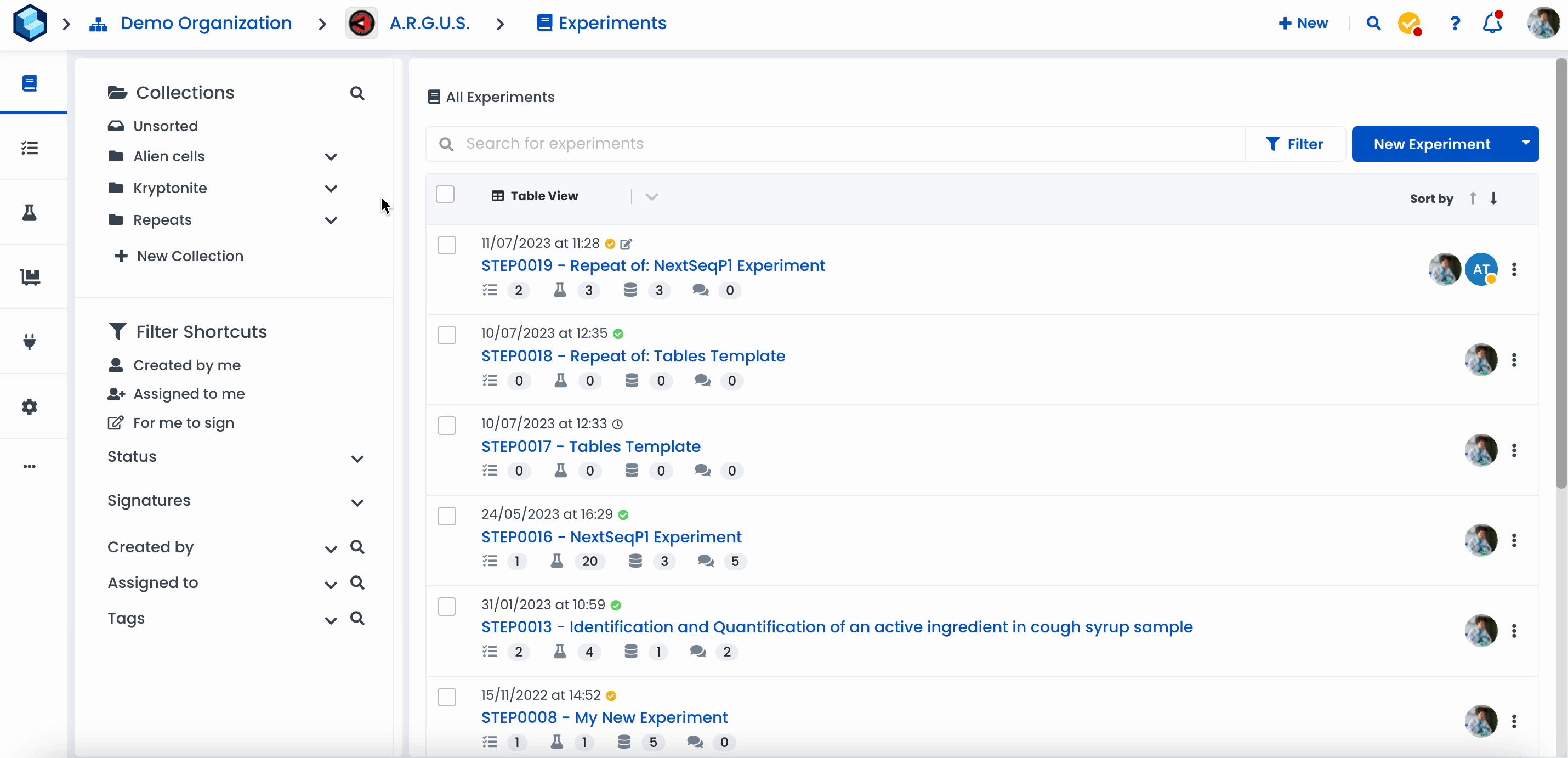Open the New Experiment dropdown arrow
Screen dimensions: 1568x758
click(x=1525, y=144)
